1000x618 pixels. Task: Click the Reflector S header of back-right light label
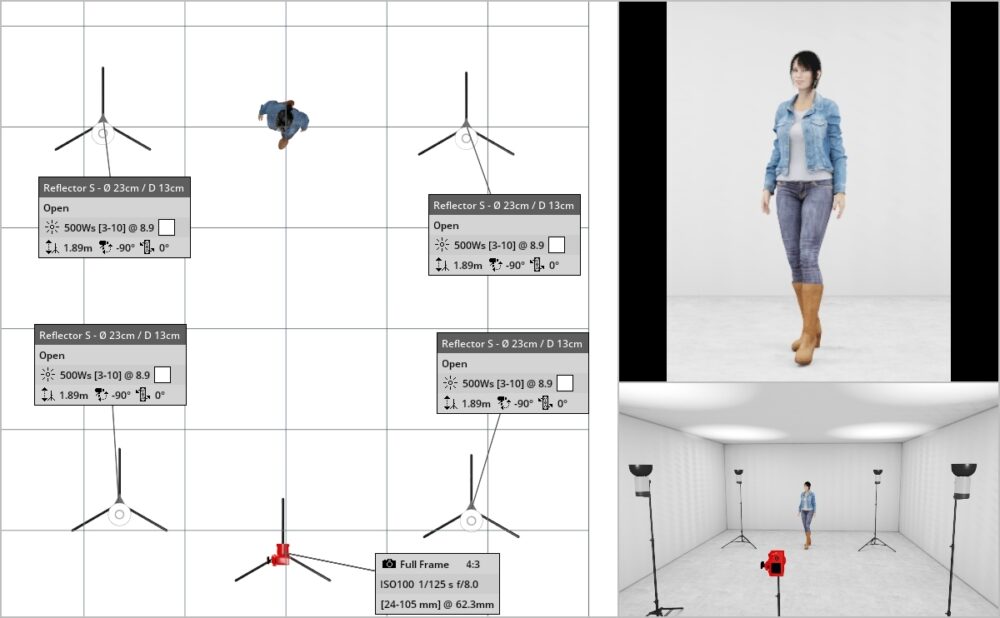tap(504, 205)
